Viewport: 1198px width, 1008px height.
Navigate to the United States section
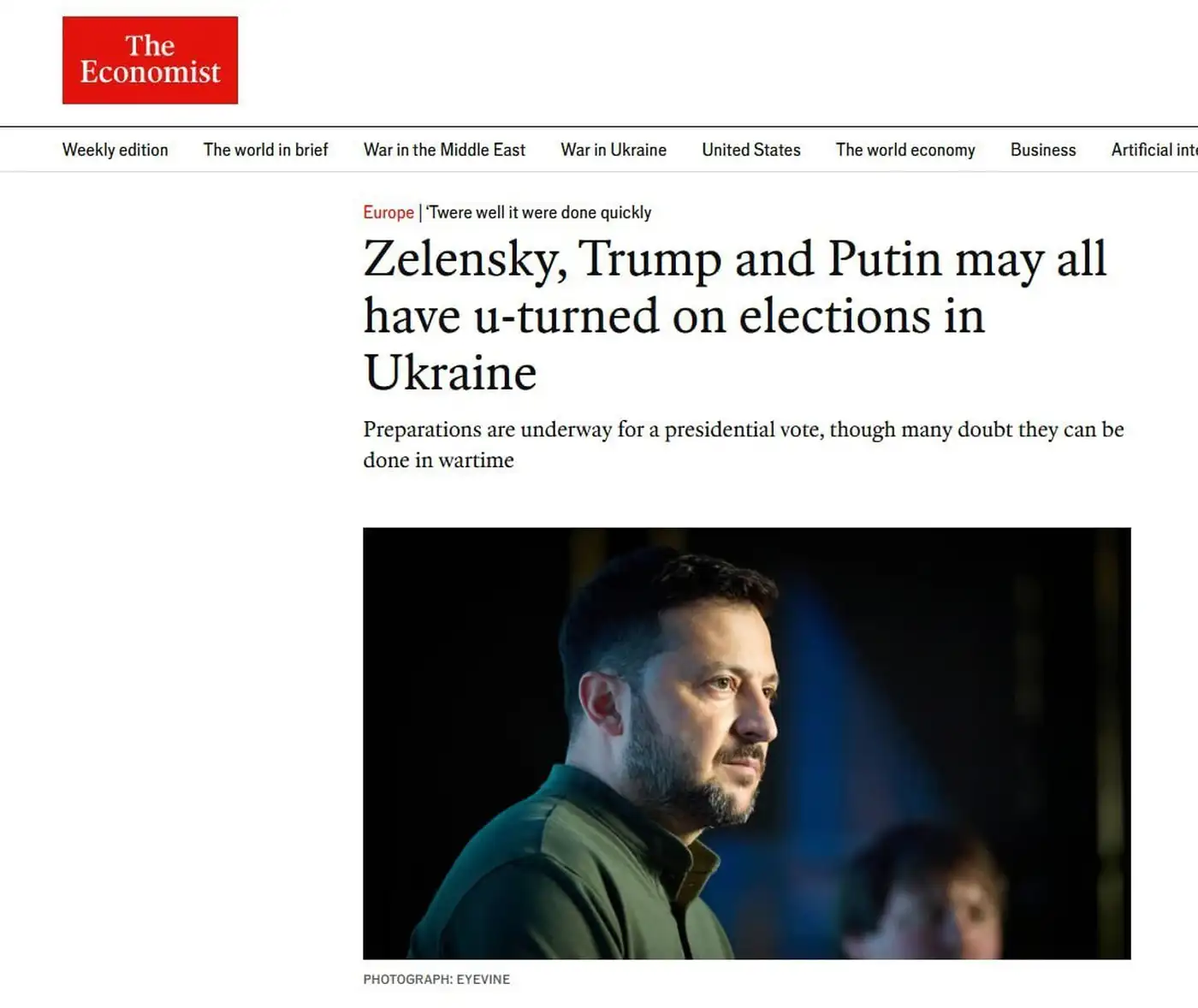[x=750, y=150]
